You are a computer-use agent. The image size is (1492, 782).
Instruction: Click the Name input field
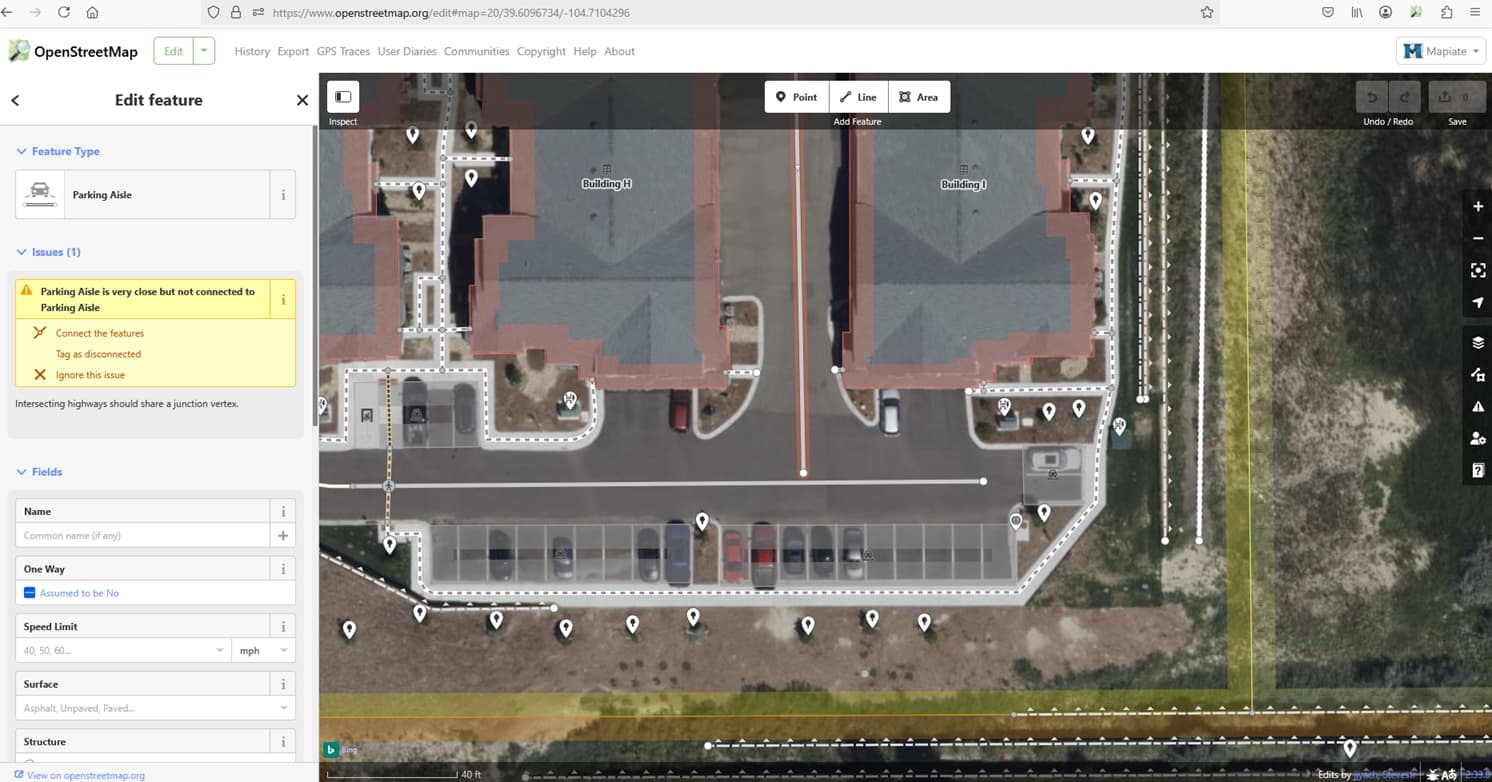tap(144, 535)
